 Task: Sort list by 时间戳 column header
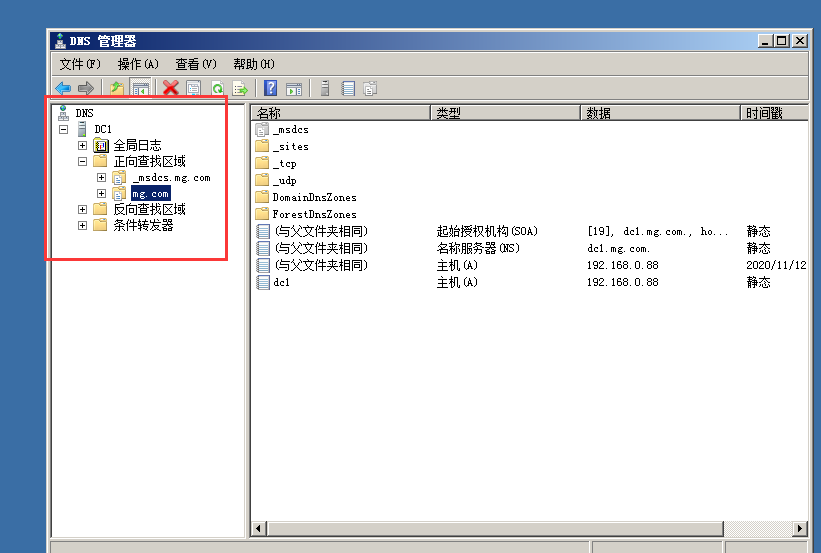[774, 113]
